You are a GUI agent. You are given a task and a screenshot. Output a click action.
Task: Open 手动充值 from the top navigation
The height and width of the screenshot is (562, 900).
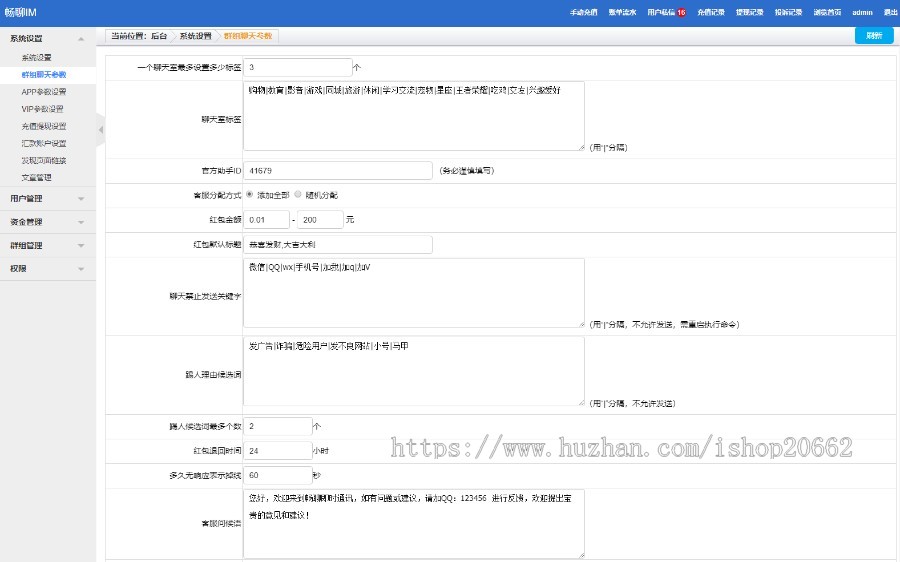[x=583, y=13]
